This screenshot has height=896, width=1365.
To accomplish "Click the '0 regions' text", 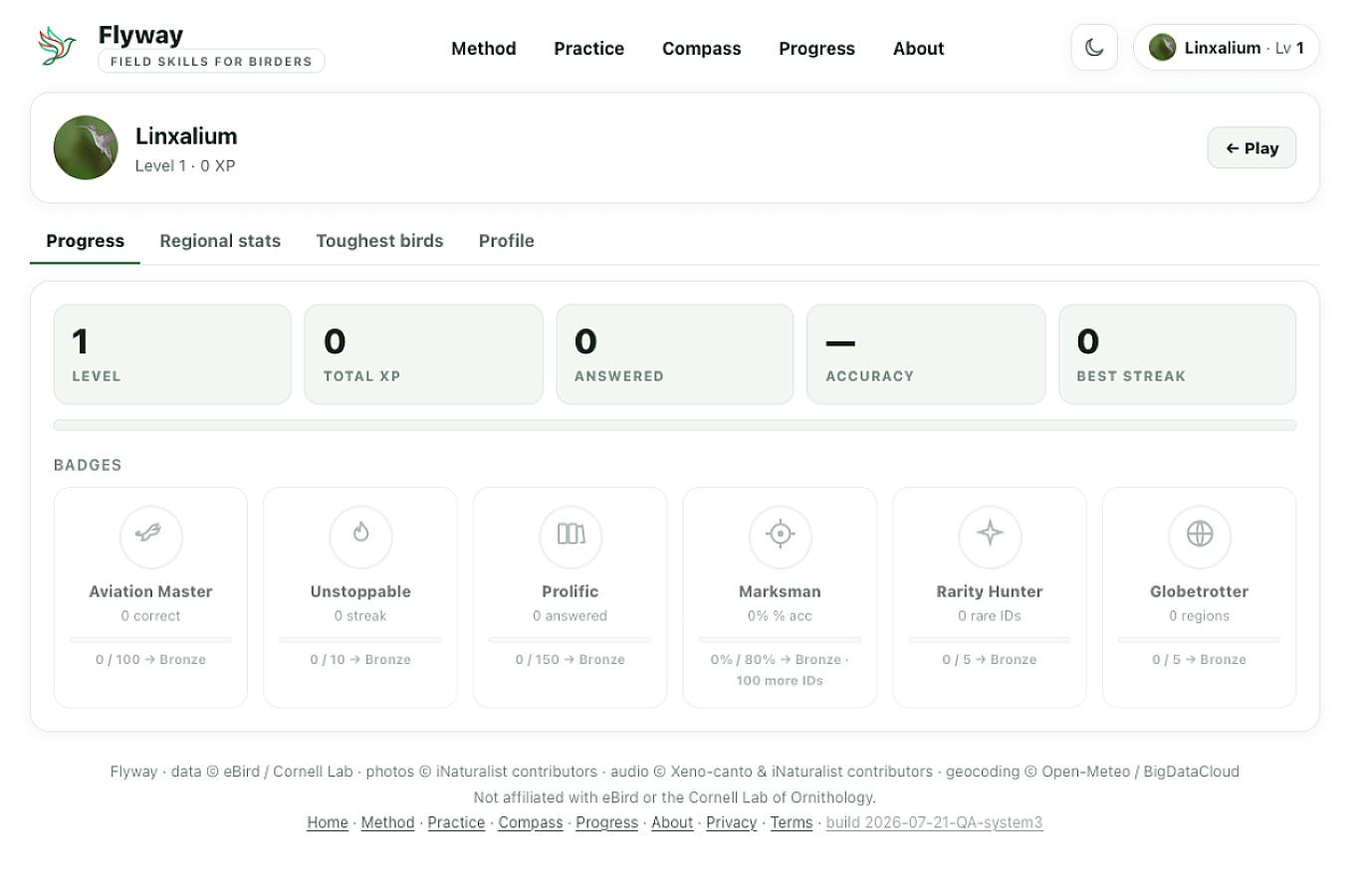I will tap(1200, 616).
